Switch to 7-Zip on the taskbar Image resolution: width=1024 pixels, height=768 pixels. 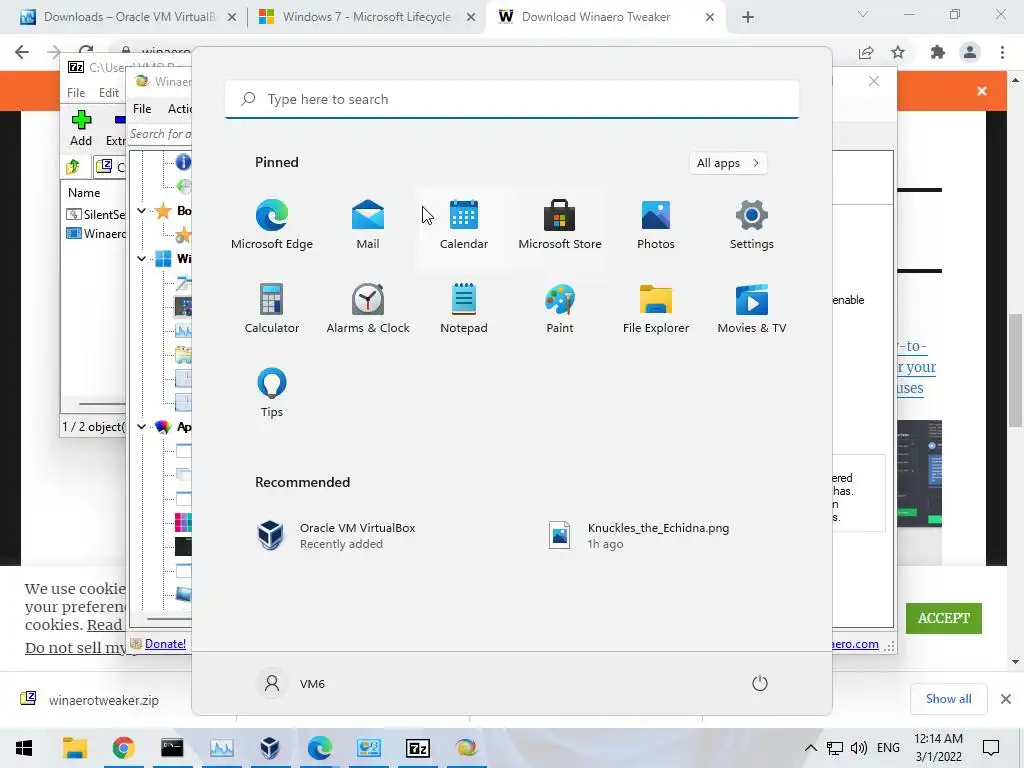coord(417,748)
